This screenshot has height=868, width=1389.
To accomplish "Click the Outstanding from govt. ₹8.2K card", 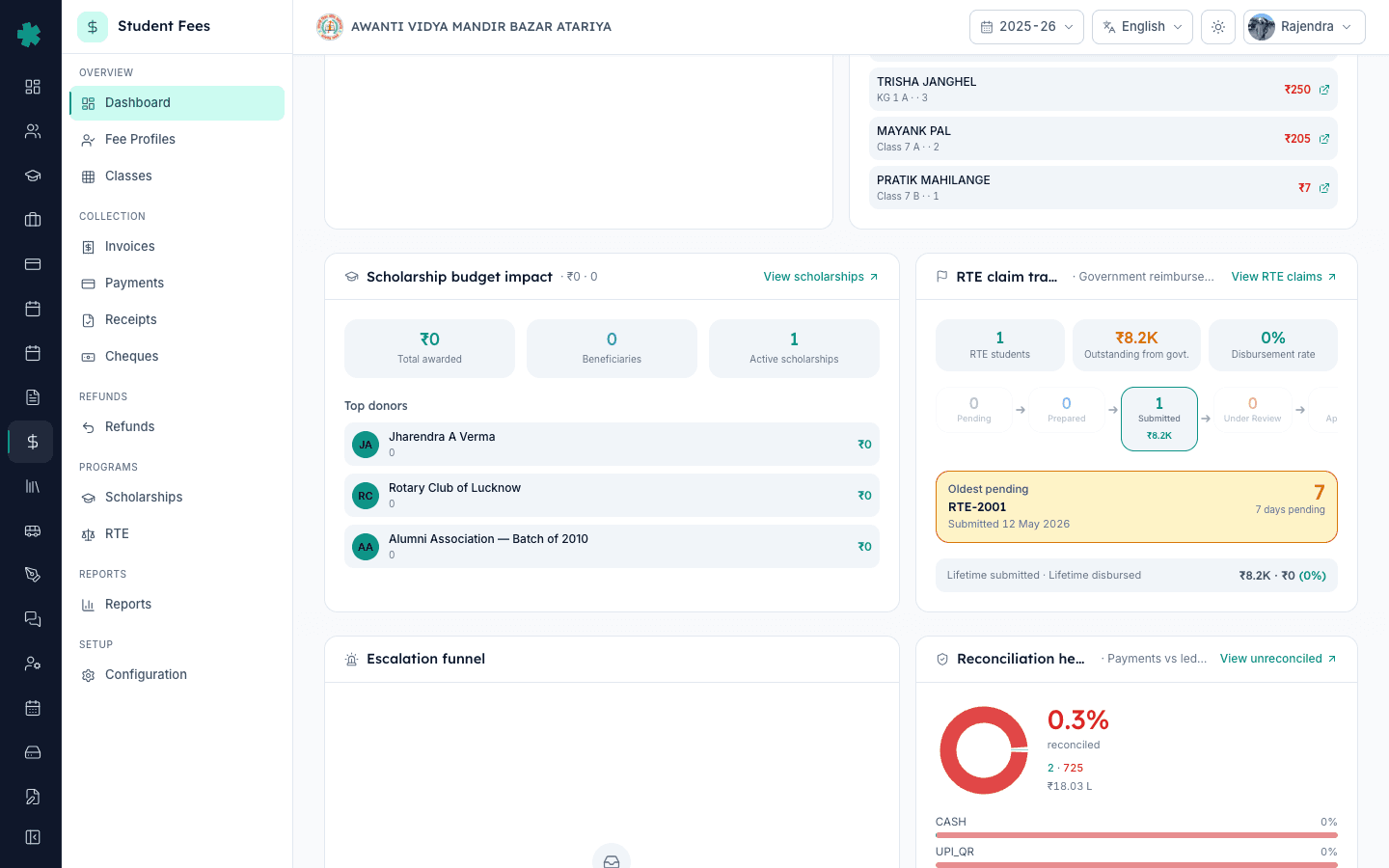I will [1136, 345].
